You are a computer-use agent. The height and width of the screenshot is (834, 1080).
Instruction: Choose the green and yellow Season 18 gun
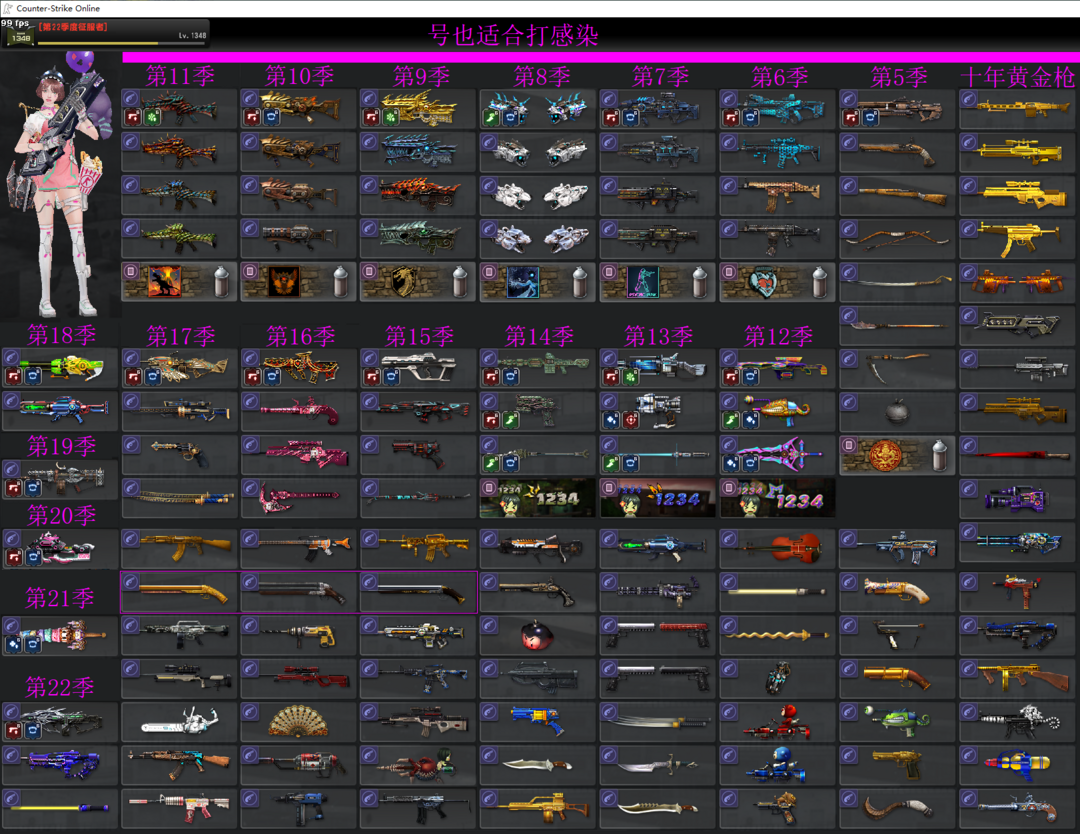60,368
